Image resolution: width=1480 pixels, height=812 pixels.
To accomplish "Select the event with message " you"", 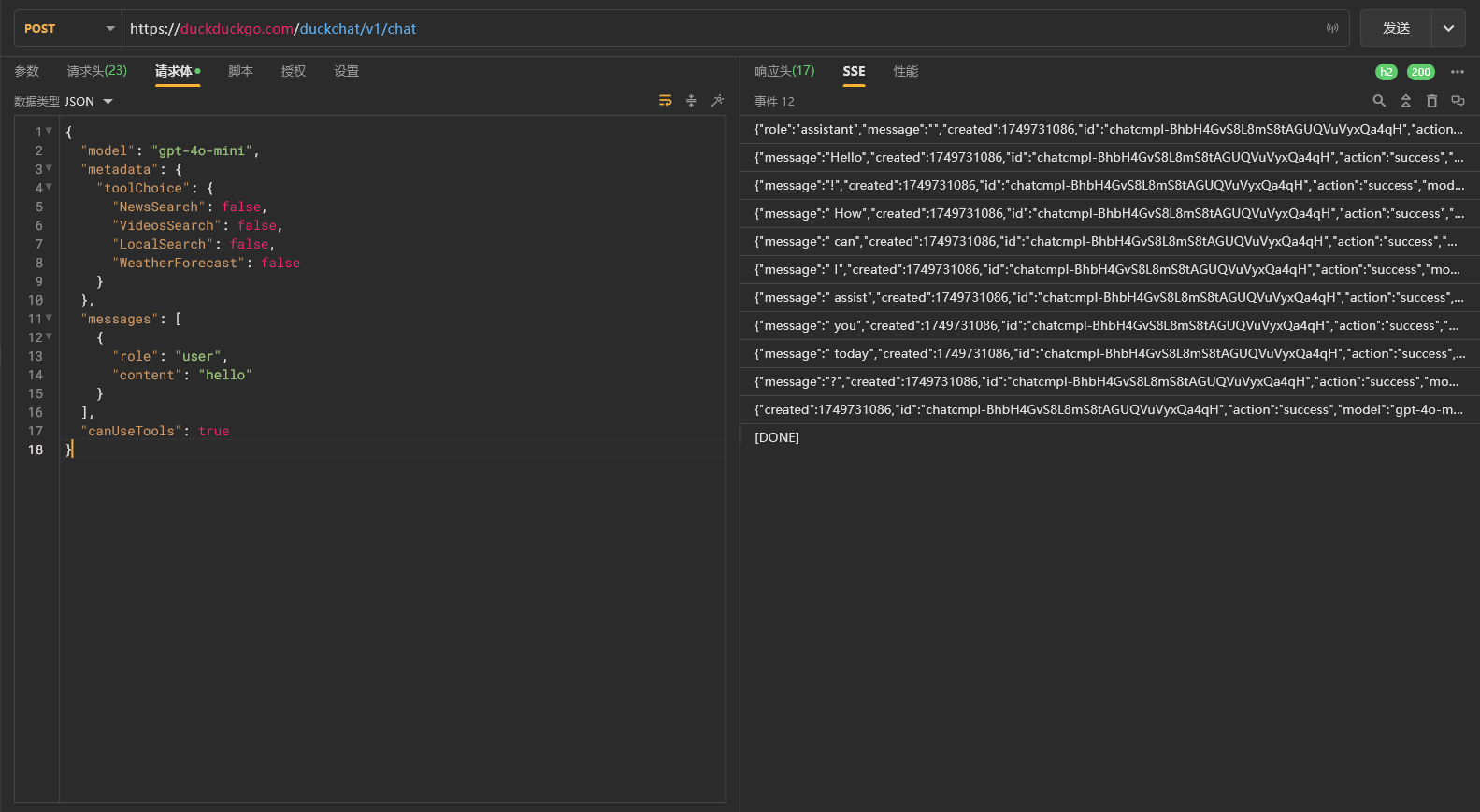I will tap(1110, 325).
